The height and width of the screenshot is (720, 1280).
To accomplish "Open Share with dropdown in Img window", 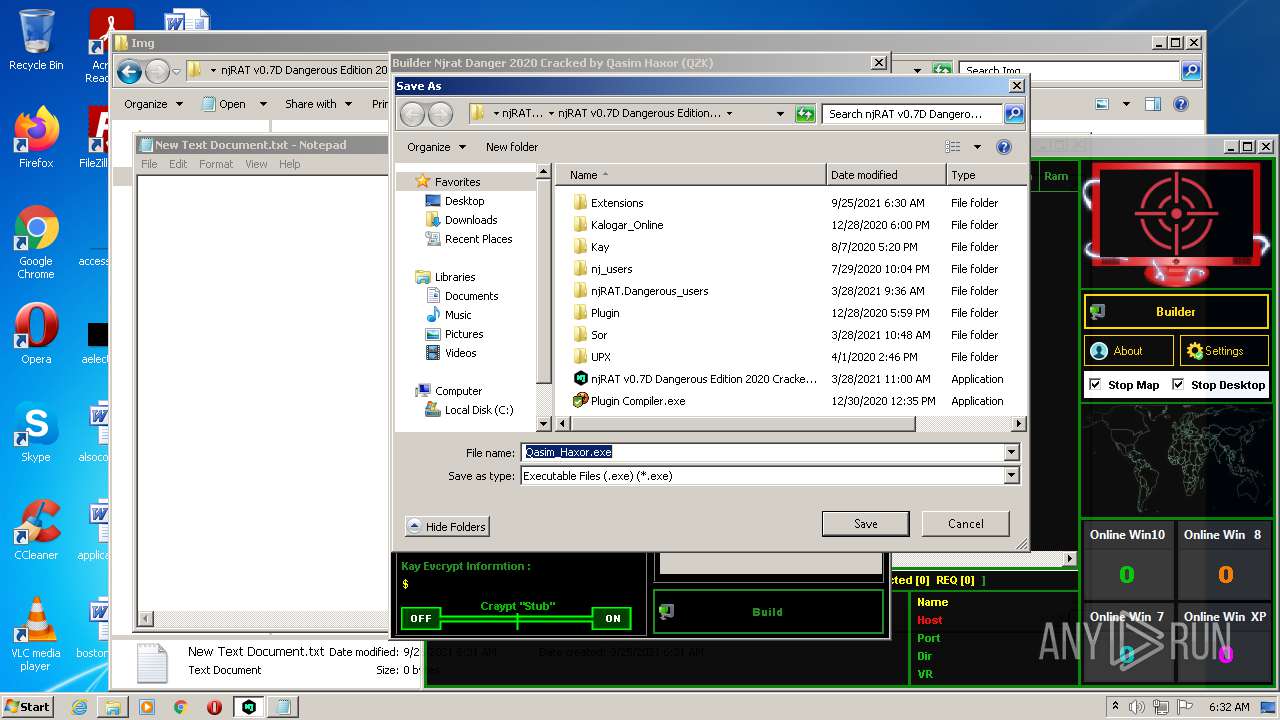I will point(318,104).
